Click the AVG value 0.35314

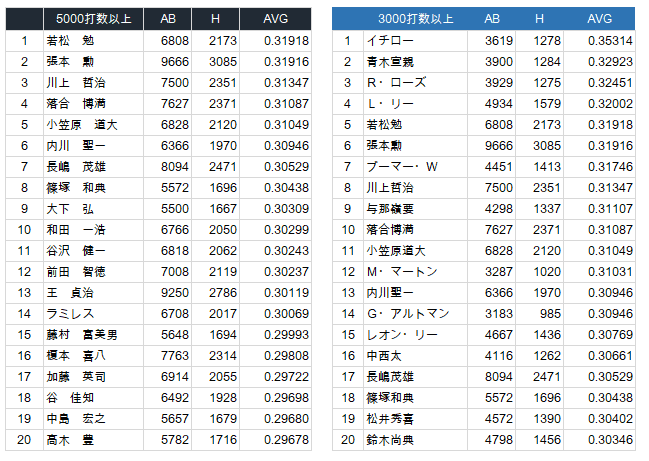(x=610, y=41)
